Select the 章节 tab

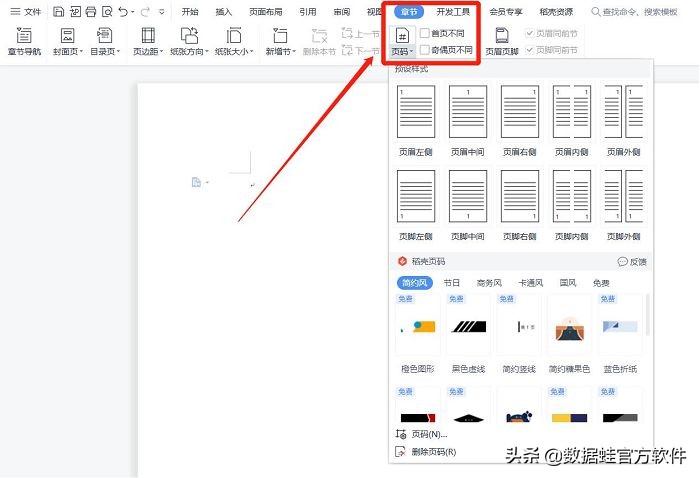(x=409, y=12)
